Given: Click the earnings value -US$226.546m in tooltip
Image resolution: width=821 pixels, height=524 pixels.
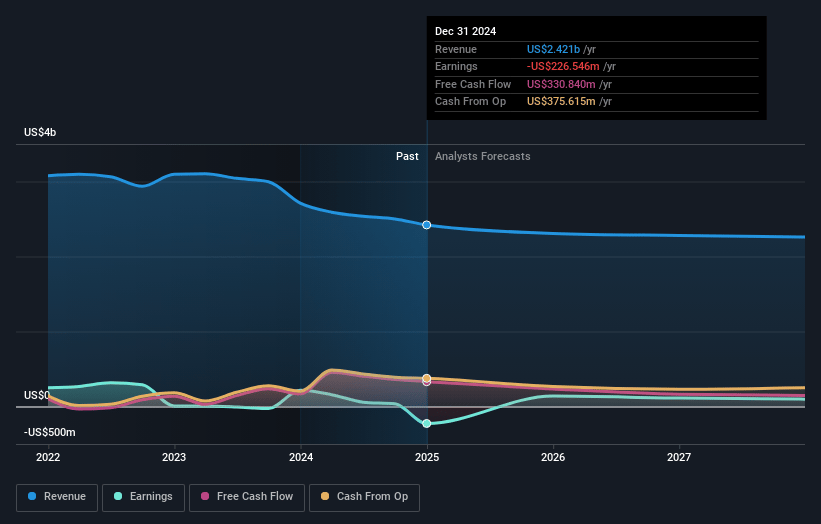Looking at the screenshot, I should pyautogui.click(x=563, y=66).
